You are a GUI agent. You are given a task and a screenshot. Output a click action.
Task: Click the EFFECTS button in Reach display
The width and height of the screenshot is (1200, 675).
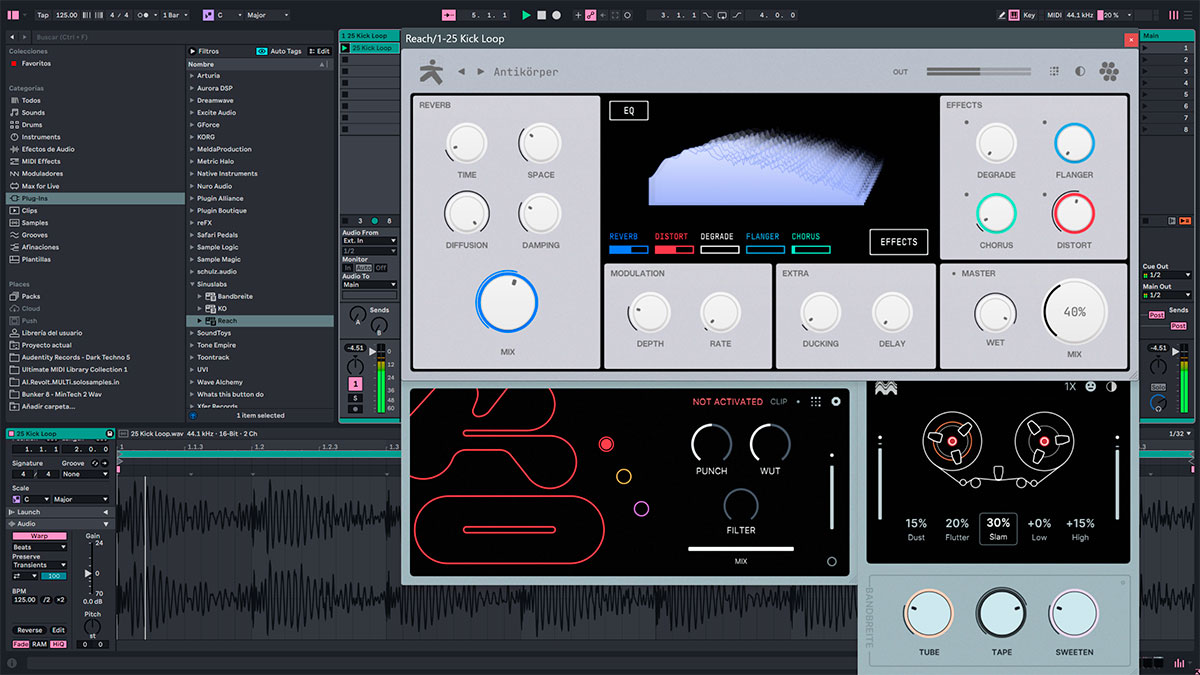click(x=899, y=241)
